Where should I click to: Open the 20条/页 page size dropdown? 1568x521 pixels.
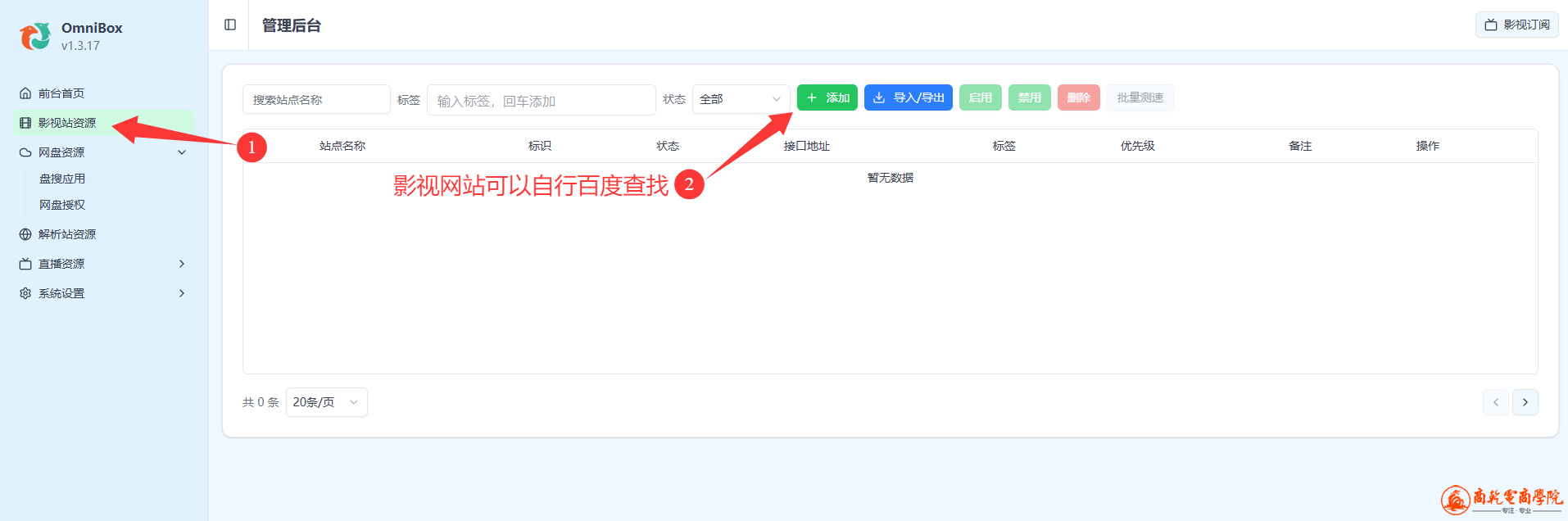[x=326, y=402]
